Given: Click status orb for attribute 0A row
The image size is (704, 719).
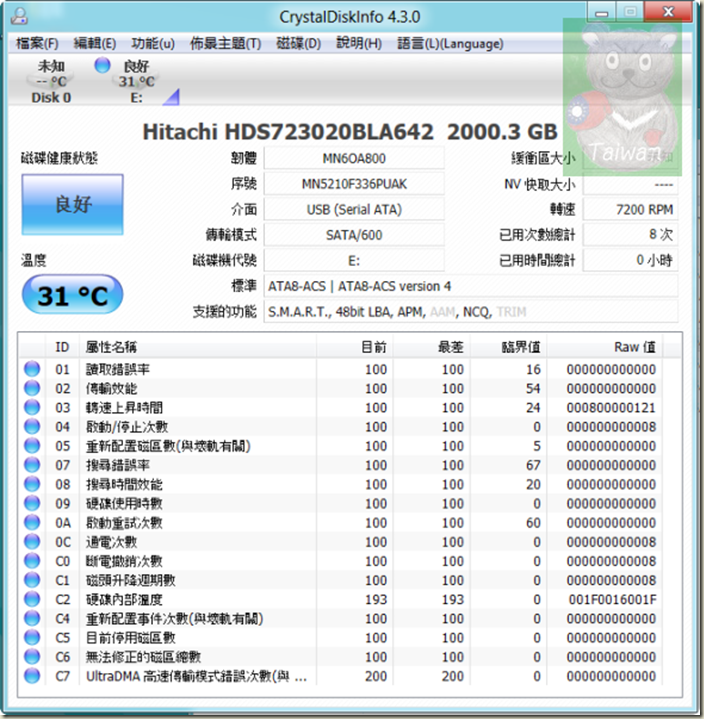Looking at the screenshot, I should 32,523.
